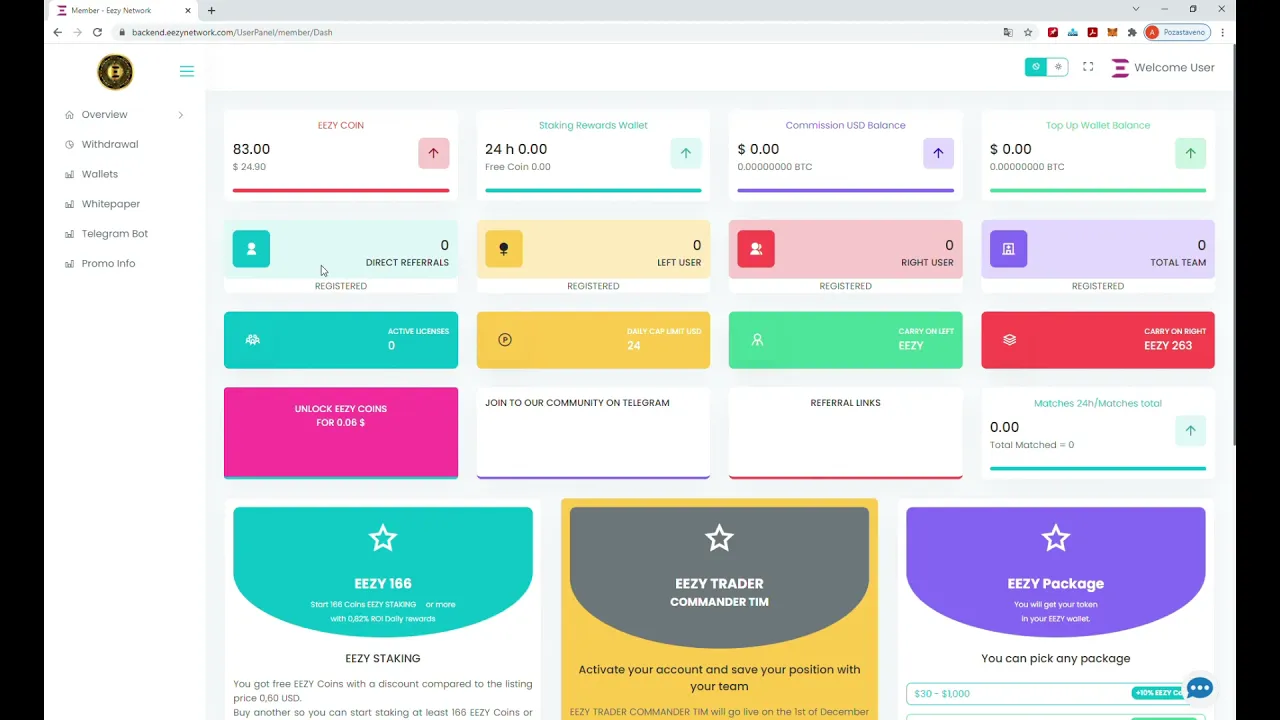Click the Referral Links card
Viewport: 1280px width, 720px height.
pos(845,432)
